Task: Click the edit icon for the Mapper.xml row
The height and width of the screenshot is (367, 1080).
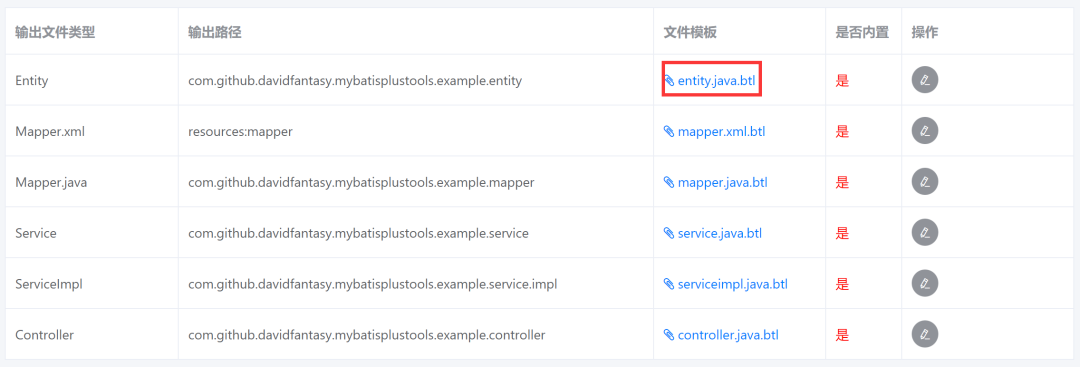Action: pos(925,131)
